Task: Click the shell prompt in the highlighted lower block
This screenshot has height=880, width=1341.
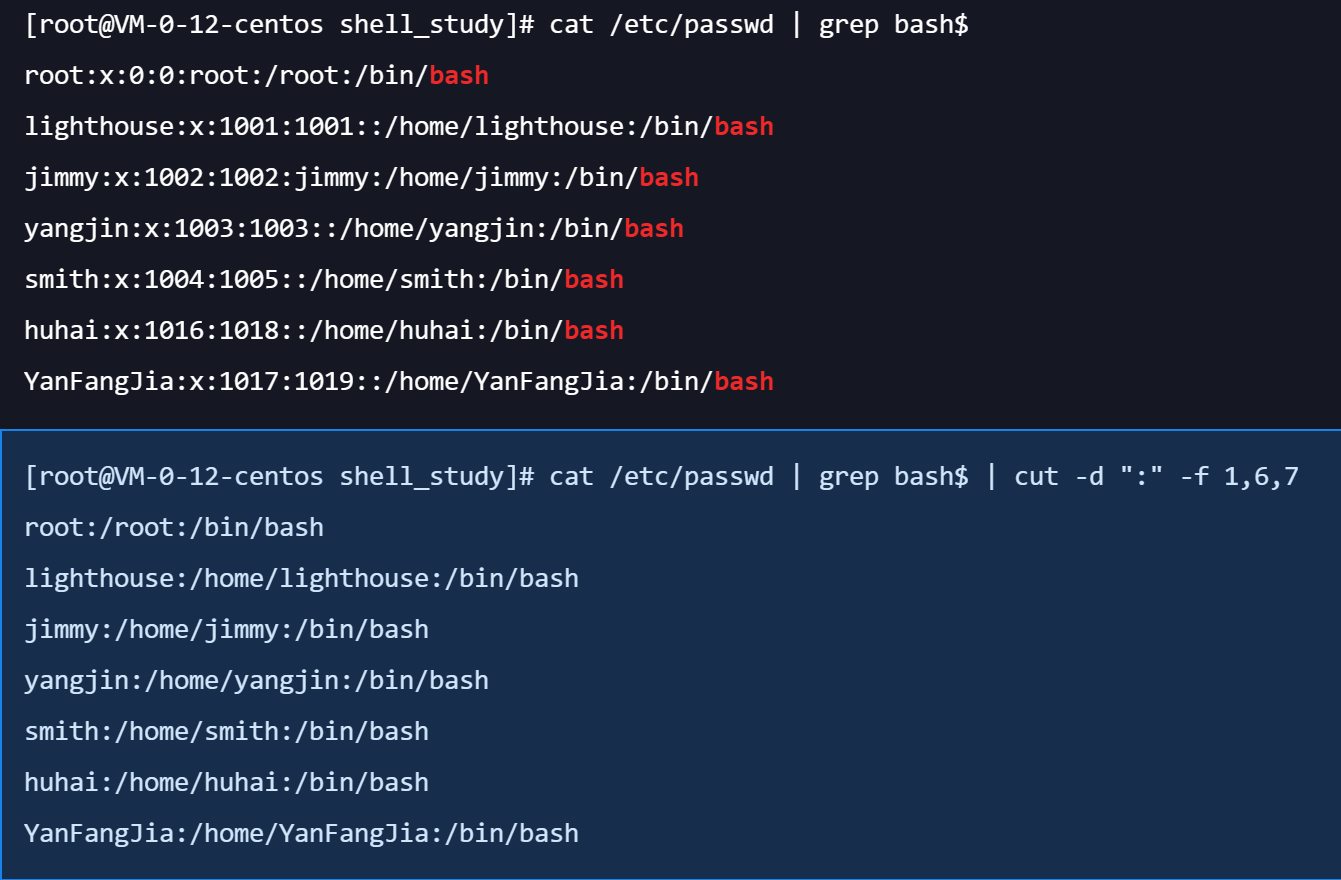Action: [279, 476]
